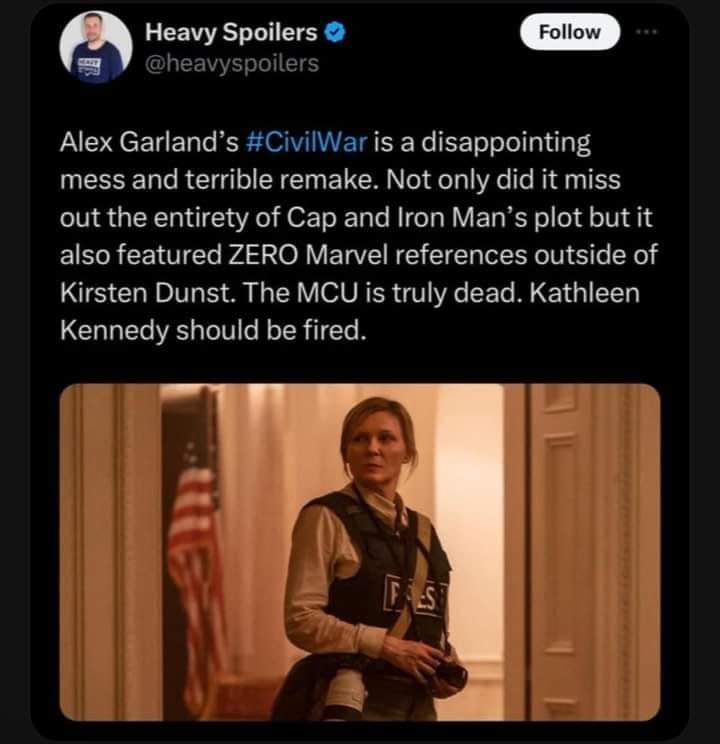Open the Heavy Spoilers profile avatar
Image resolution: width=720 pixels, height=744 pixels.
(x=96, y=47)
